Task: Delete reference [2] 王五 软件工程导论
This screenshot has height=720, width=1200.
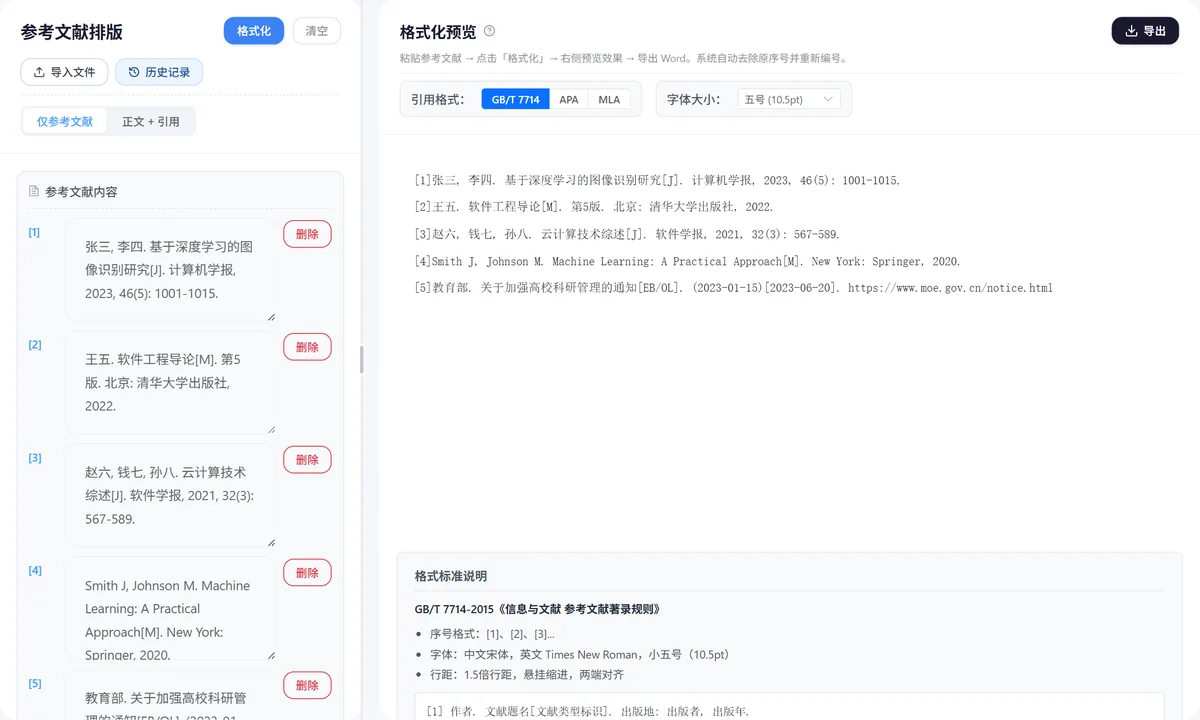Action: 307,347
